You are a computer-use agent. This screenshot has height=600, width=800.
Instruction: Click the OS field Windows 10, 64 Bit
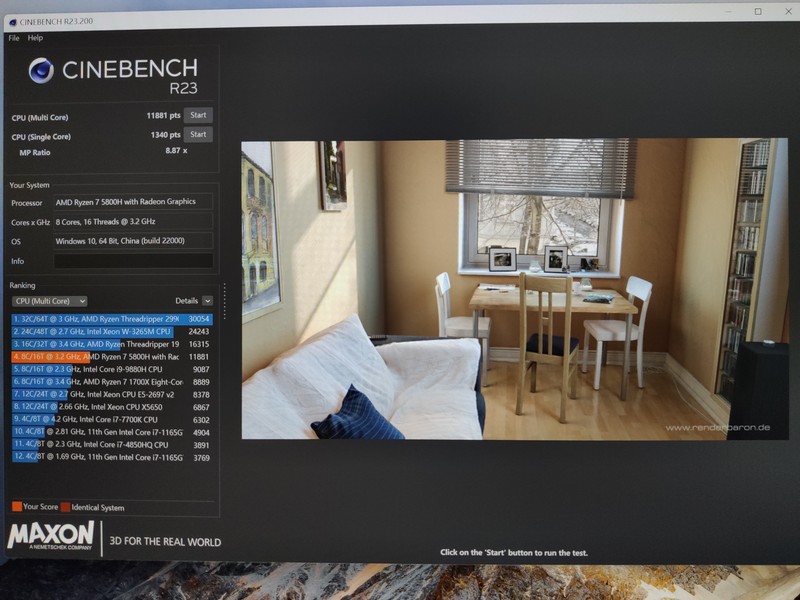tap(133, 241)
